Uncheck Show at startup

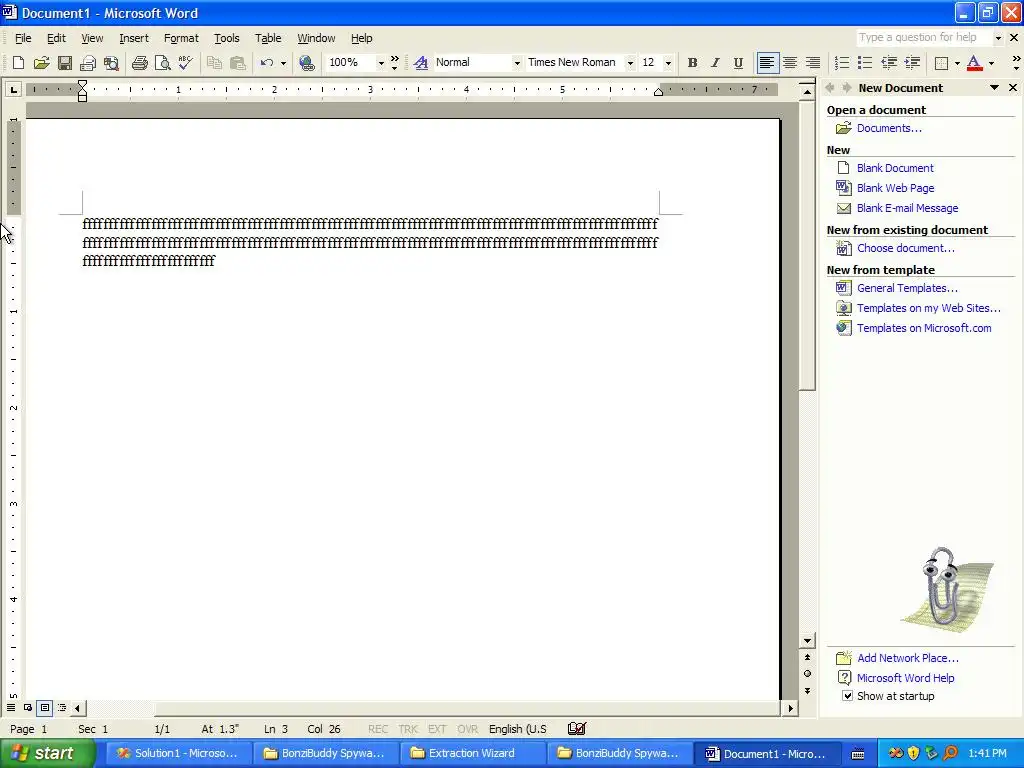pos(847,696)
